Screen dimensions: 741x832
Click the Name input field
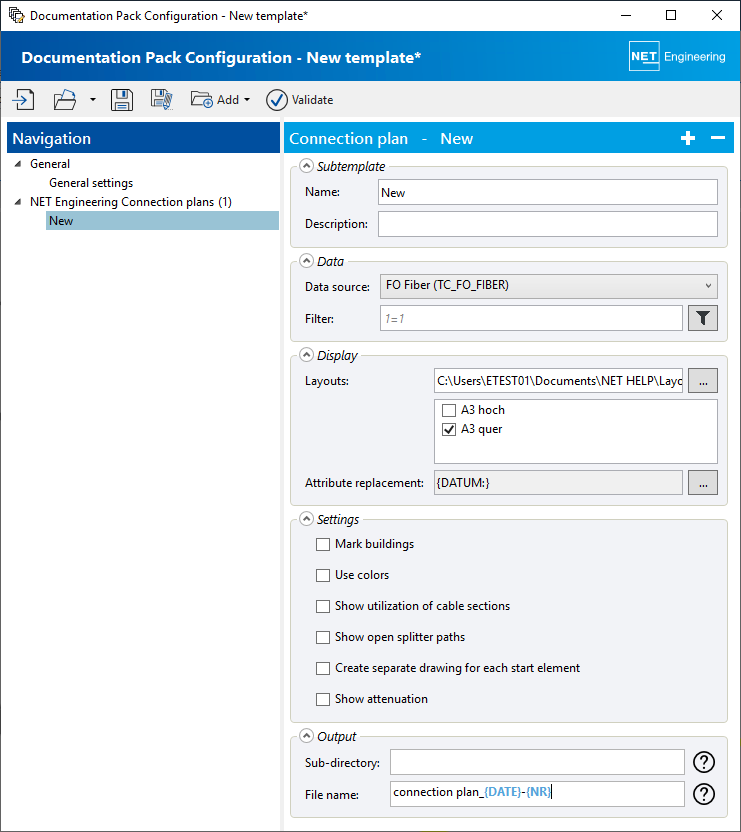pos(548,192)
